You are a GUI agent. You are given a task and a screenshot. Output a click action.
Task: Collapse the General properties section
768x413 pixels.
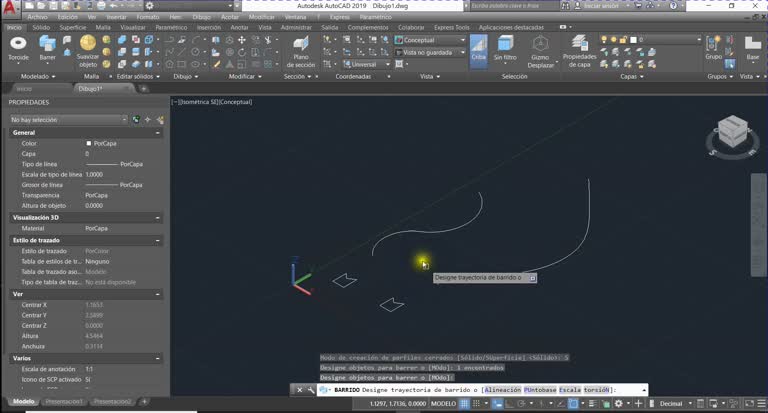(158, 133)
